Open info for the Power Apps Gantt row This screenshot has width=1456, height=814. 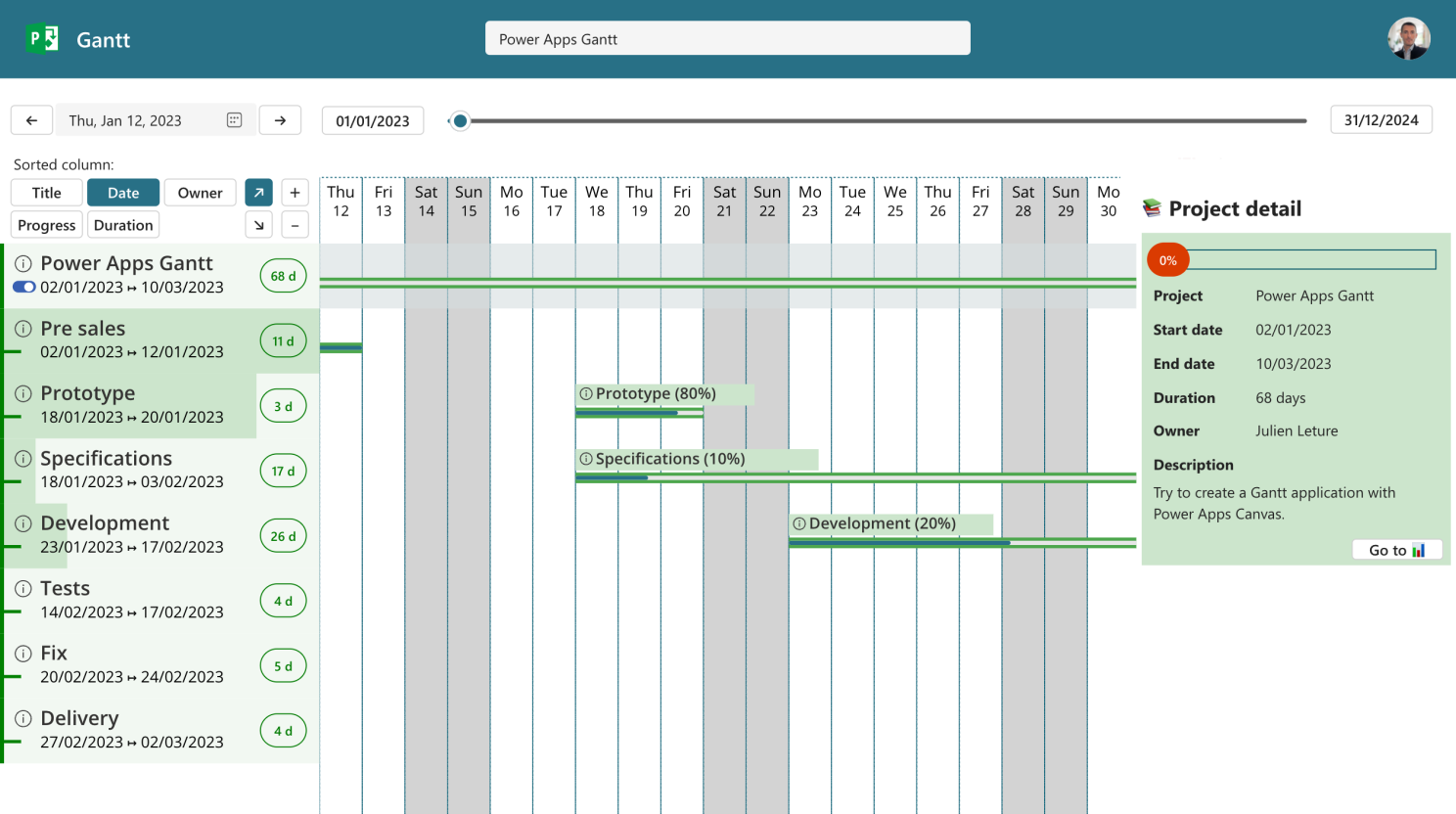point(23,263)
